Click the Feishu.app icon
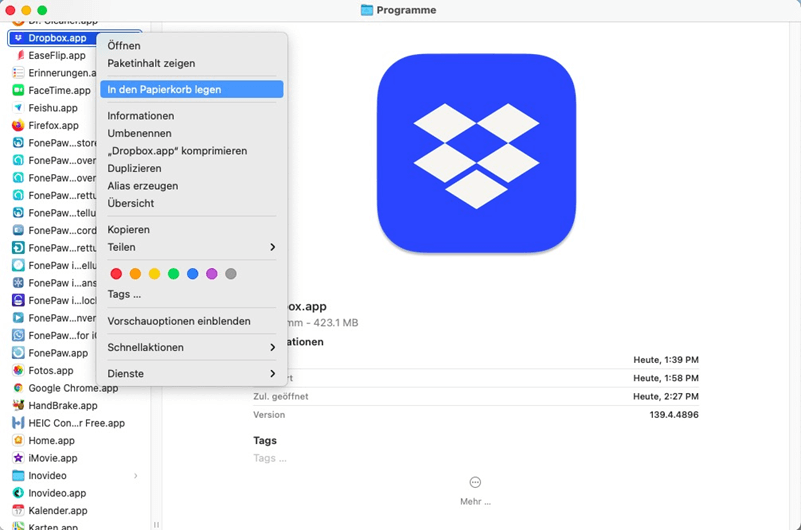 click(18, 108)
